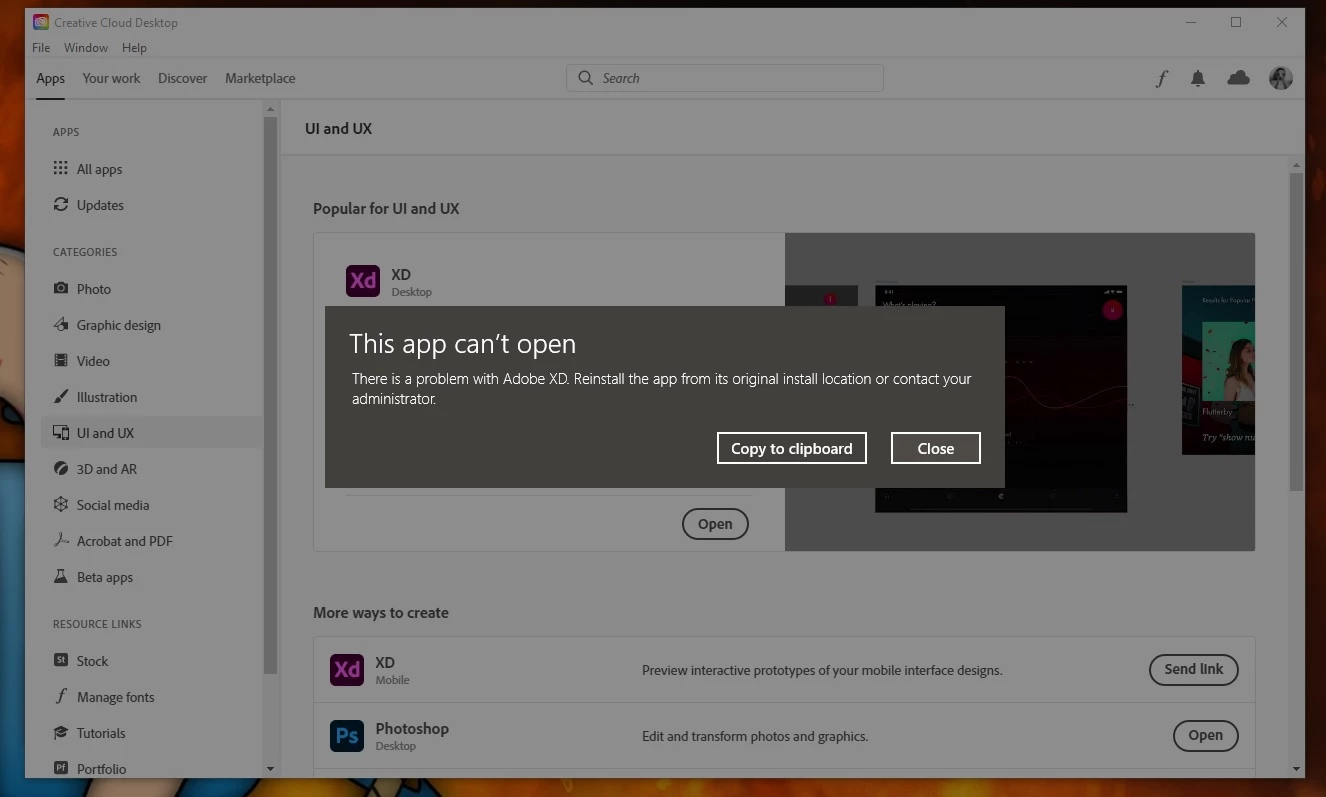Switch to the Your work tab
The image size is (1326, 797).
[111, 79]
